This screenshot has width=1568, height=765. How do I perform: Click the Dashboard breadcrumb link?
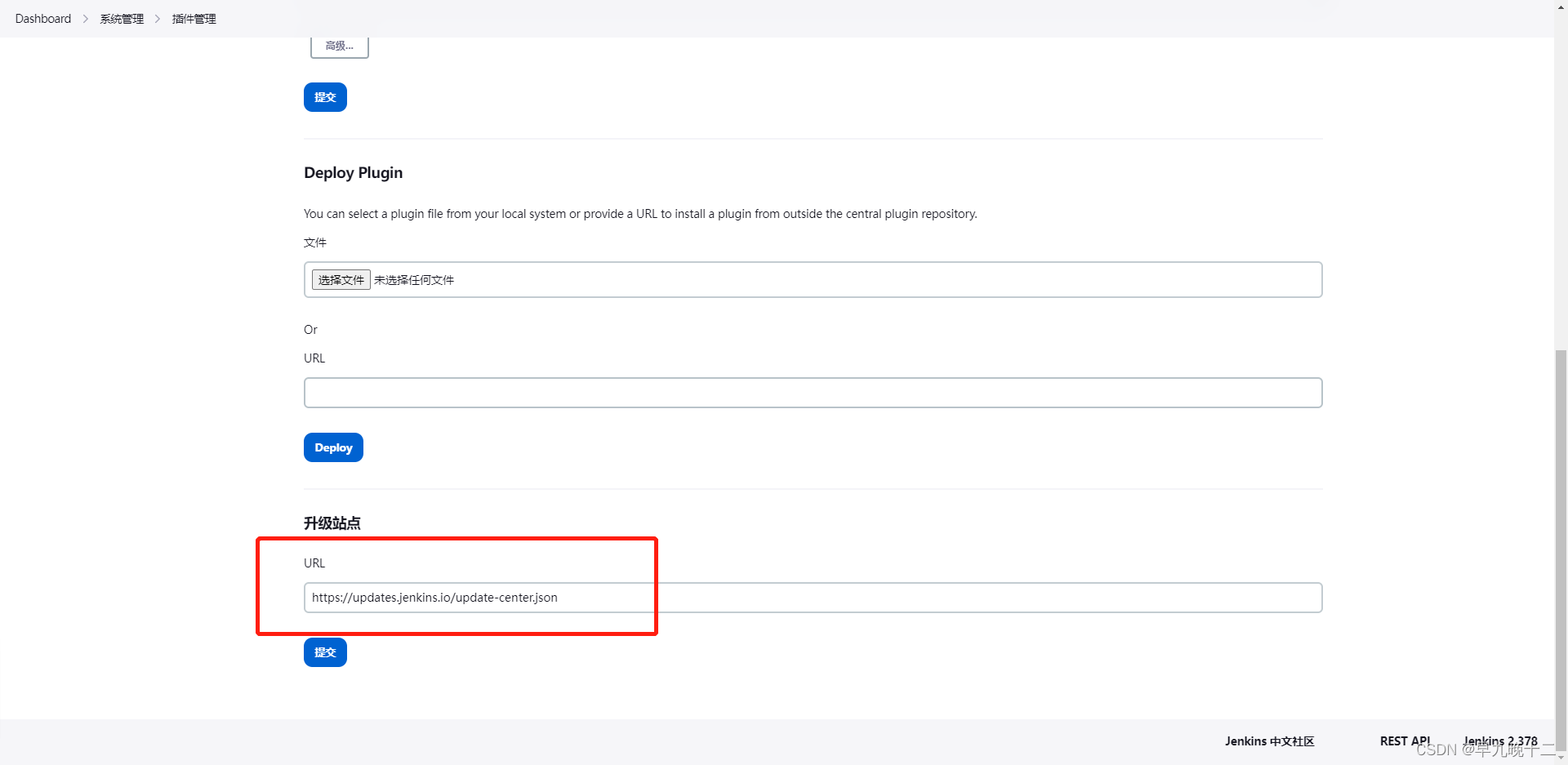pos(42,19)
